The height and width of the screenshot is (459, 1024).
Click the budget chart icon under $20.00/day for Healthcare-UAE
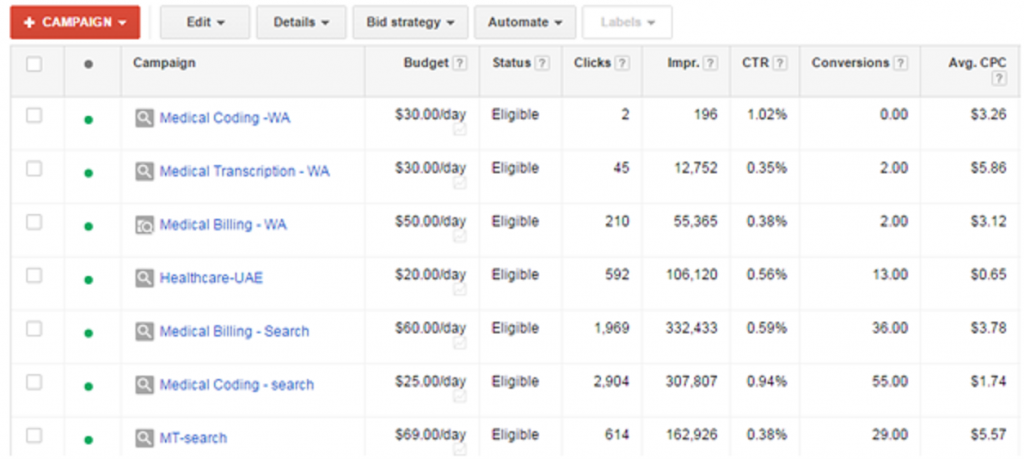click(460, 290)
